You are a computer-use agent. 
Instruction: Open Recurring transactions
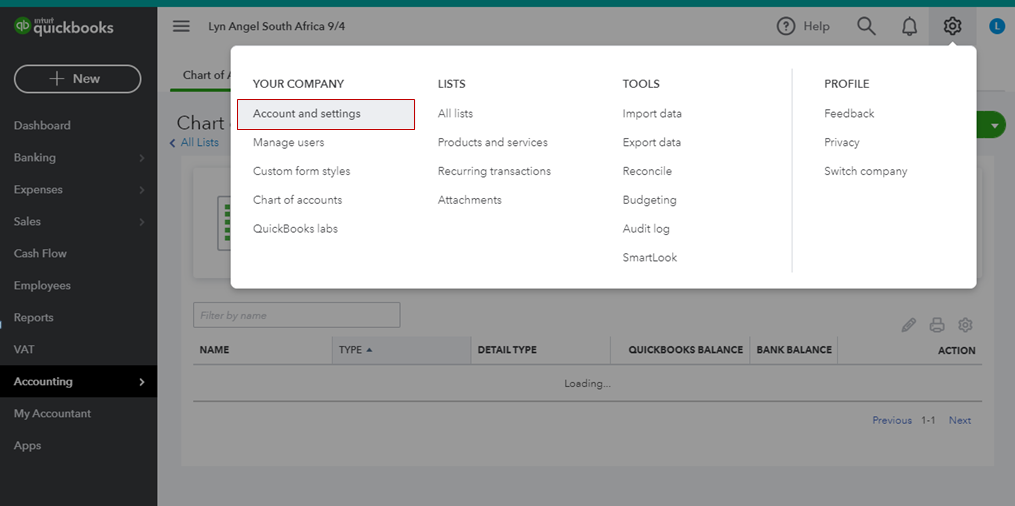pos(495,171)
